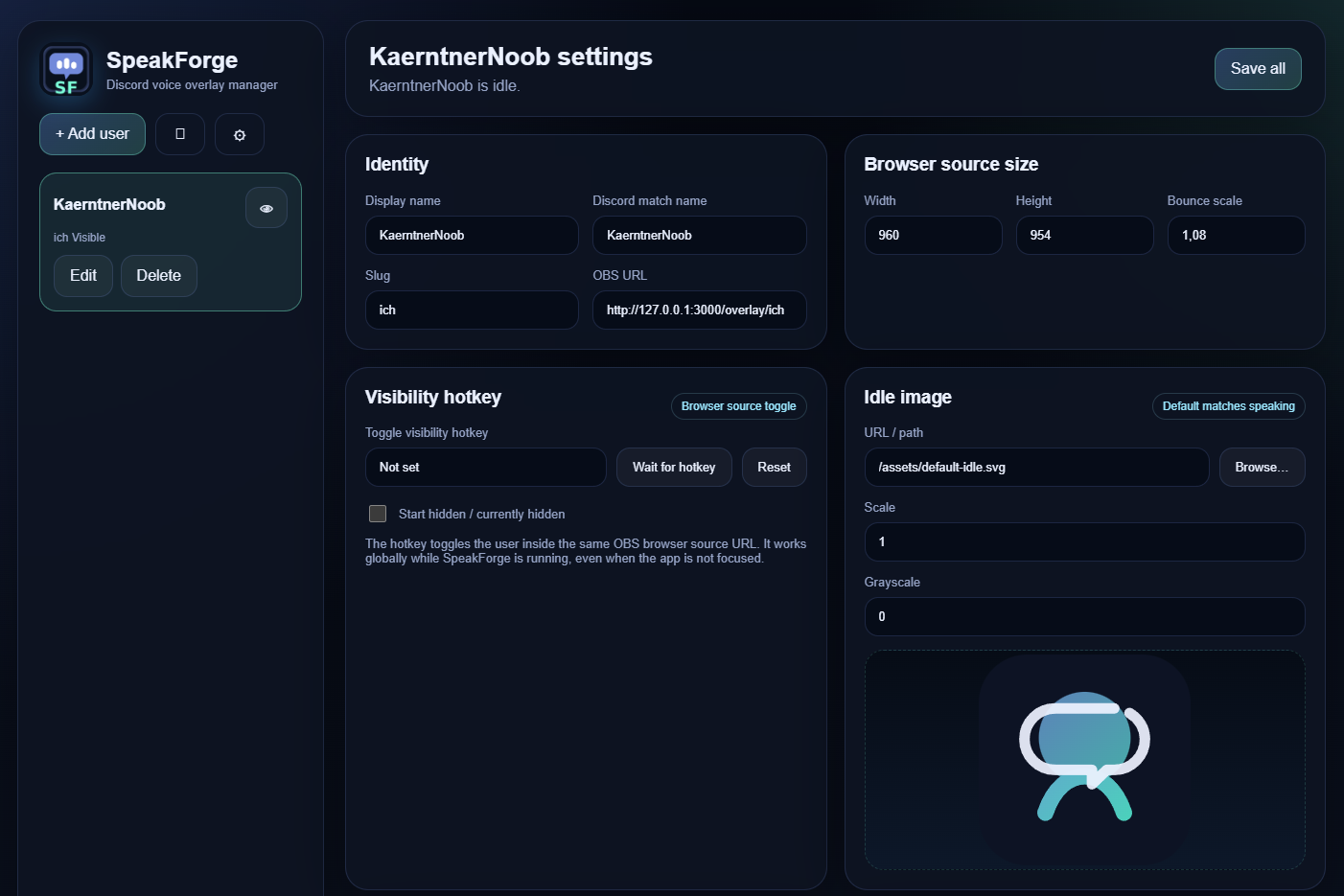Browse for an idle image file

tap(1262, 467)
